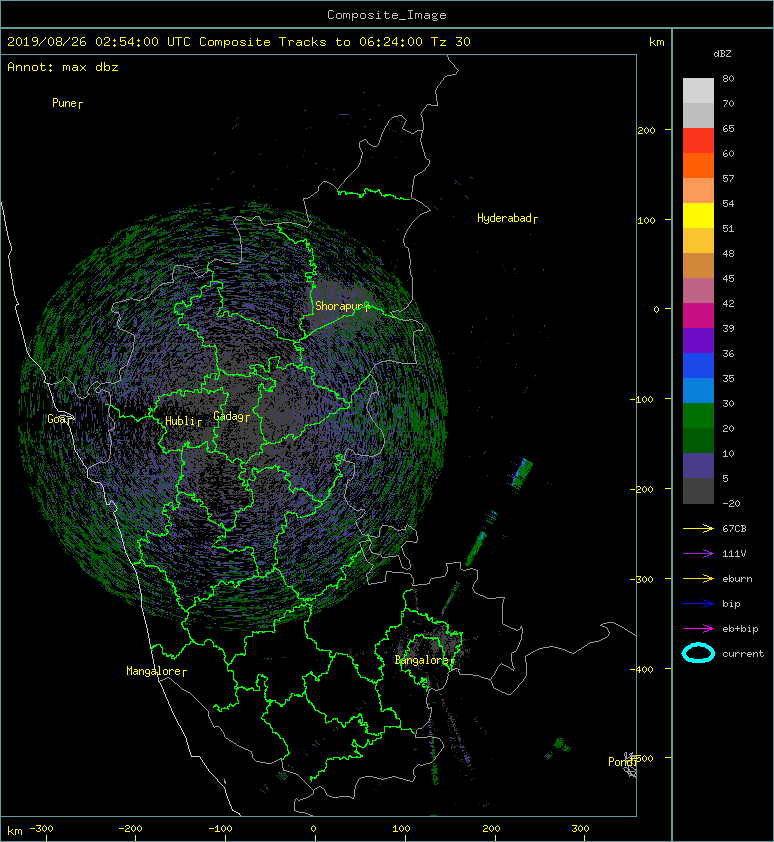Click the mauve 42–45 dBZ swatch
Image resolution: width=774 pixels, height=842 pixels.
pyautogui.click(x=698, y=291)
